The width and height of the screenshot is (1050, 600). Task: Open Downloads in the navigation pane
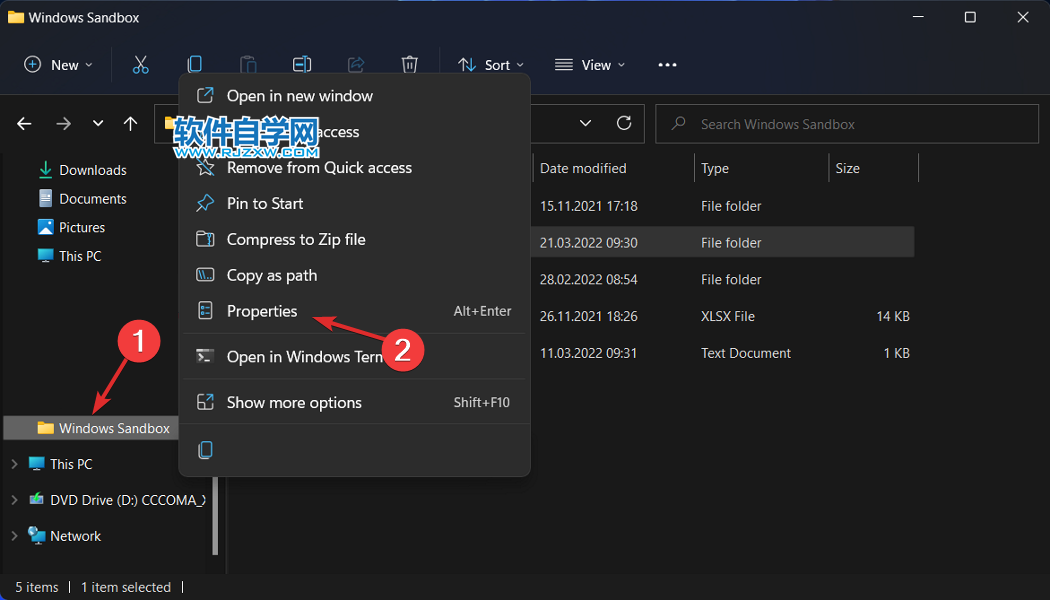point(92,170)
